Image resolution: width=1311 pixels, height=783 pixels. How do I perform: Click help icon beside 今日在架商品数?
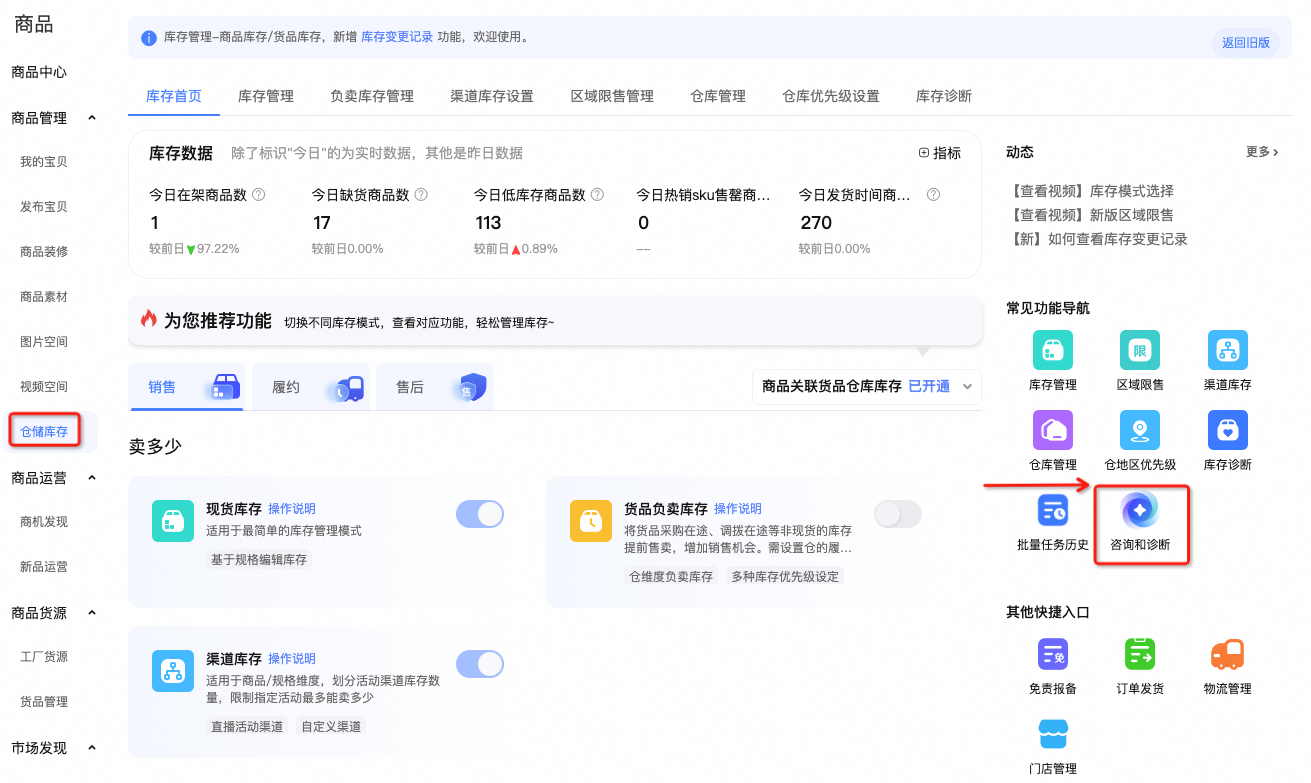point(258,195)
